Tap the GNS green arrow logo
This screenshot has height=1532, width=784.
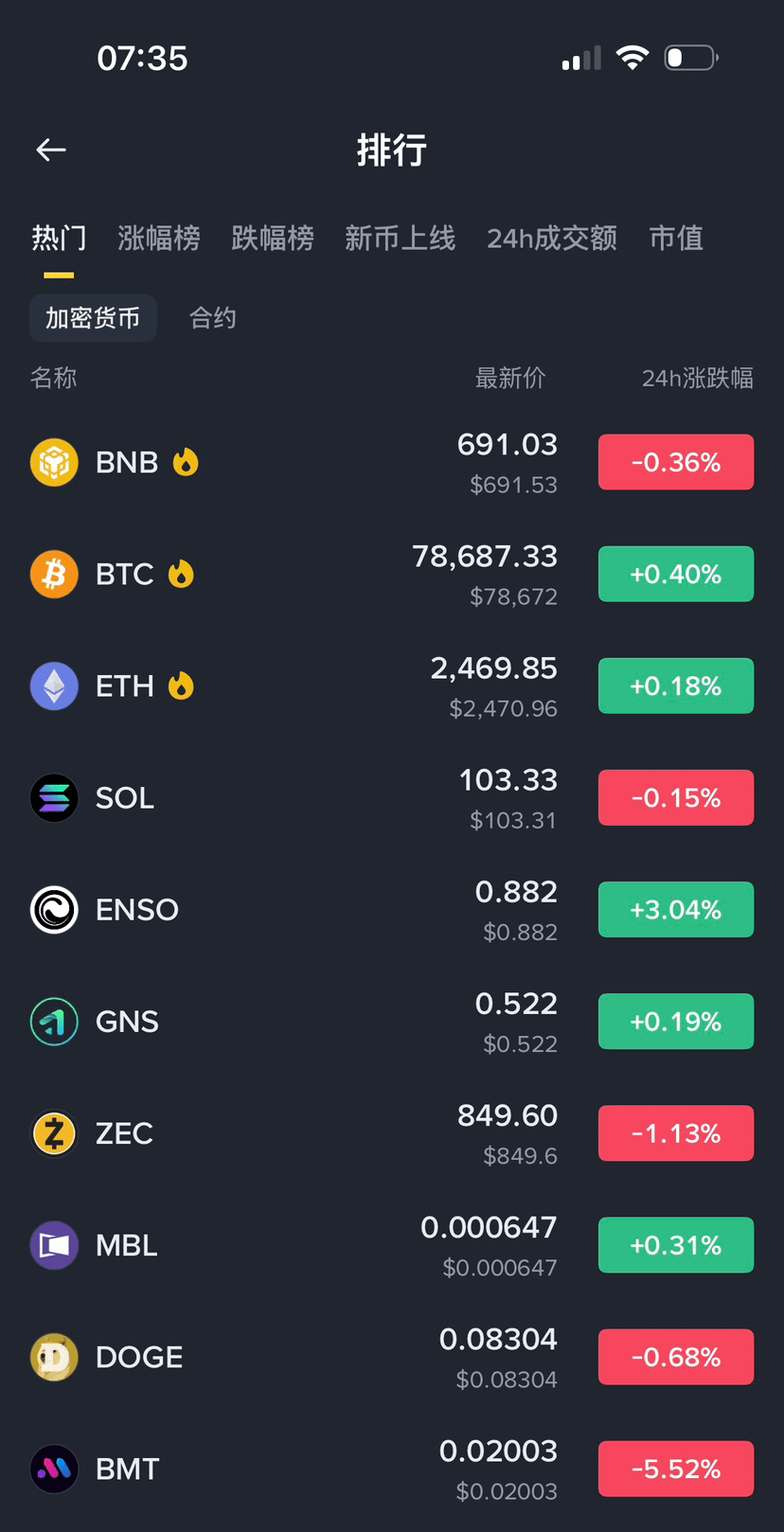point(54,1021)
